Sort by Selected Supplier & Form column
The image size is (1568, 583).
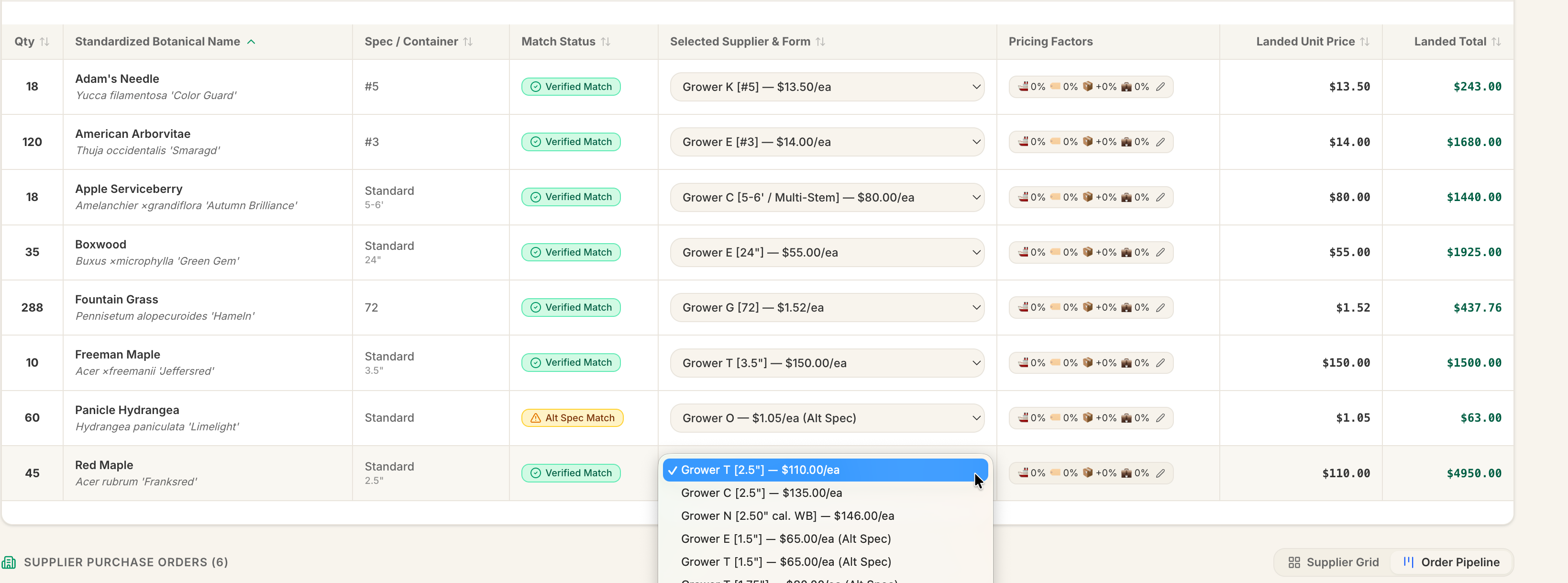[820, 42]
